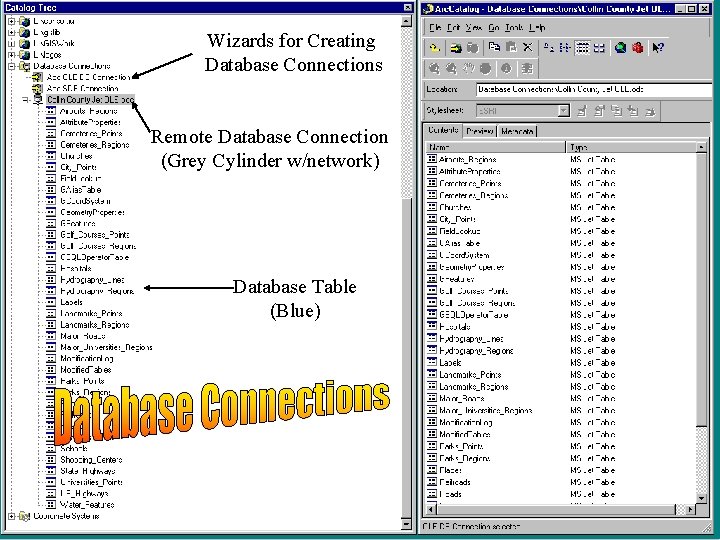The height and width of the screenshot is (540, 720).
Task: Click the Export Metadata icon
Action: coord(650,111)
